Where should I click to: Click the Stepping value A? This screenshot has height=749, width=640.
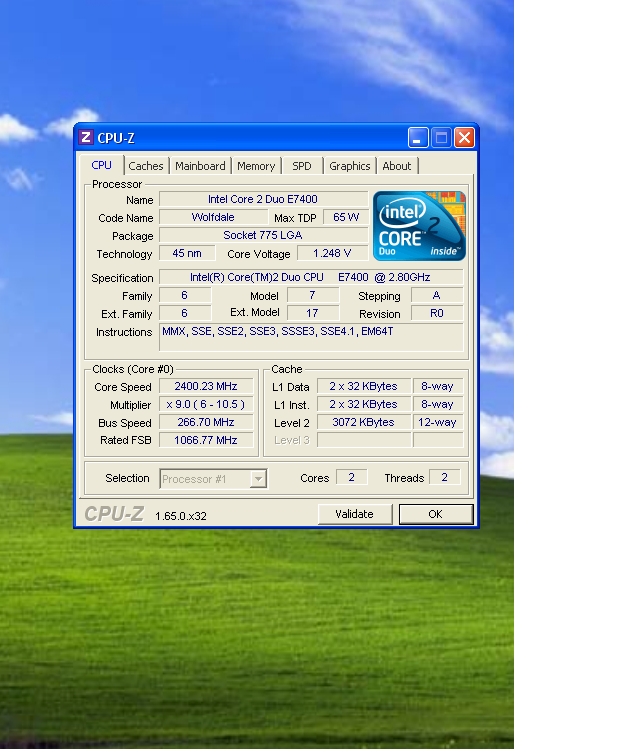[x=437, y=295]
